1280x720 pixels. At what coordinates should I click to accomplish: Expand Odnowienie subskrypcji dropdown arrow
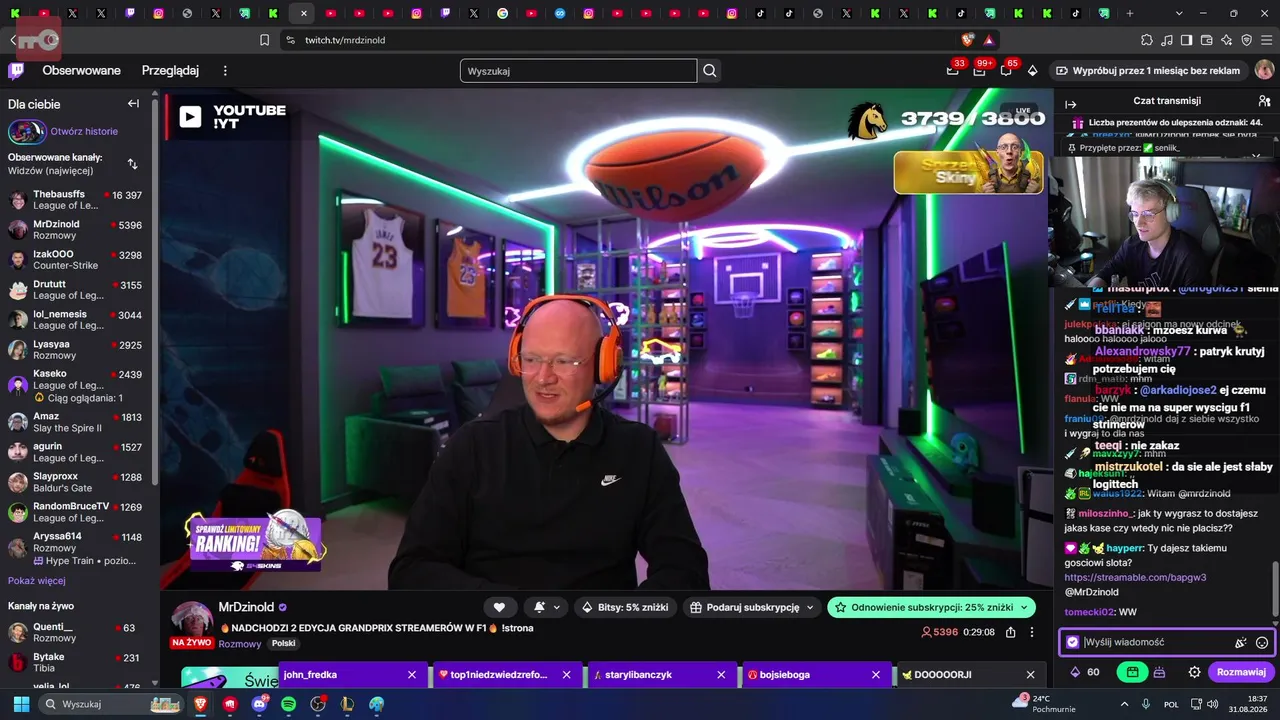[1025, 607]
